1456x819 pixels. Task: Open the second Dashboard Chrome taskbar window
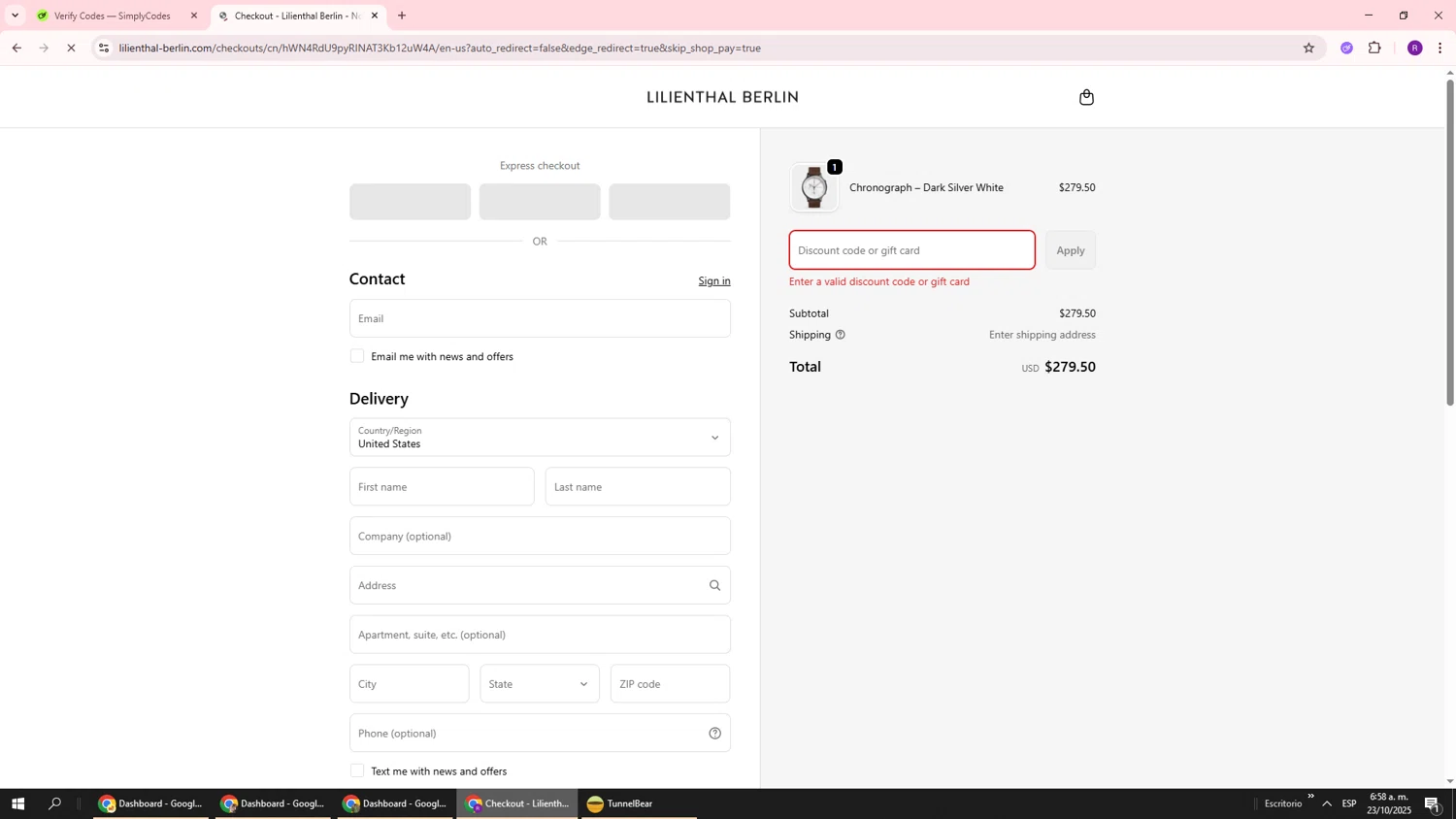click(x=273, y=803)
